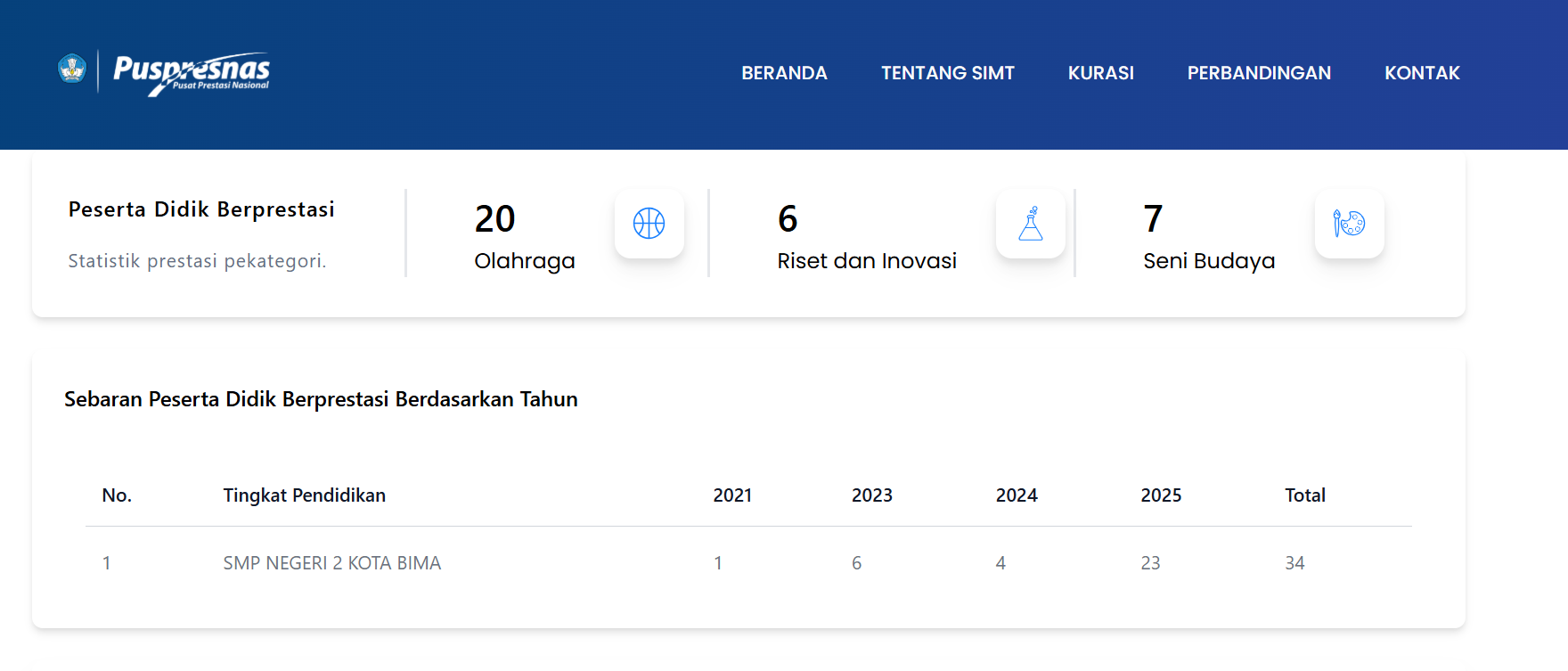Select the 6 Riset dan Inovasi statistic
Screen dimensions: 1568x671
[866, 236]
